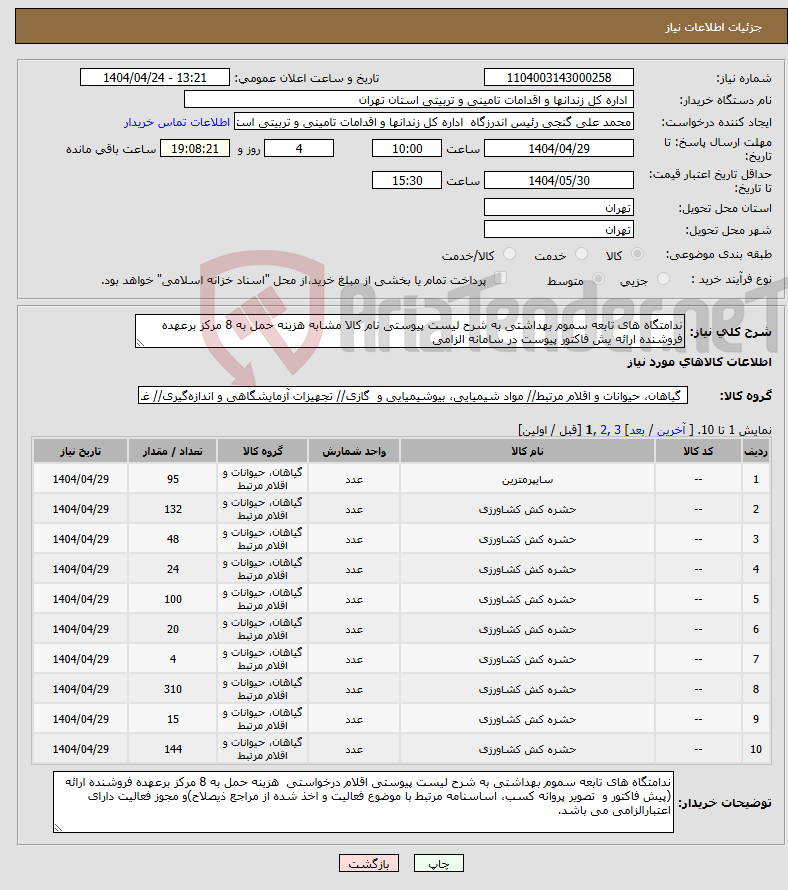
Task: Click the remaining time 19:08:21 field
Action: 195,149
